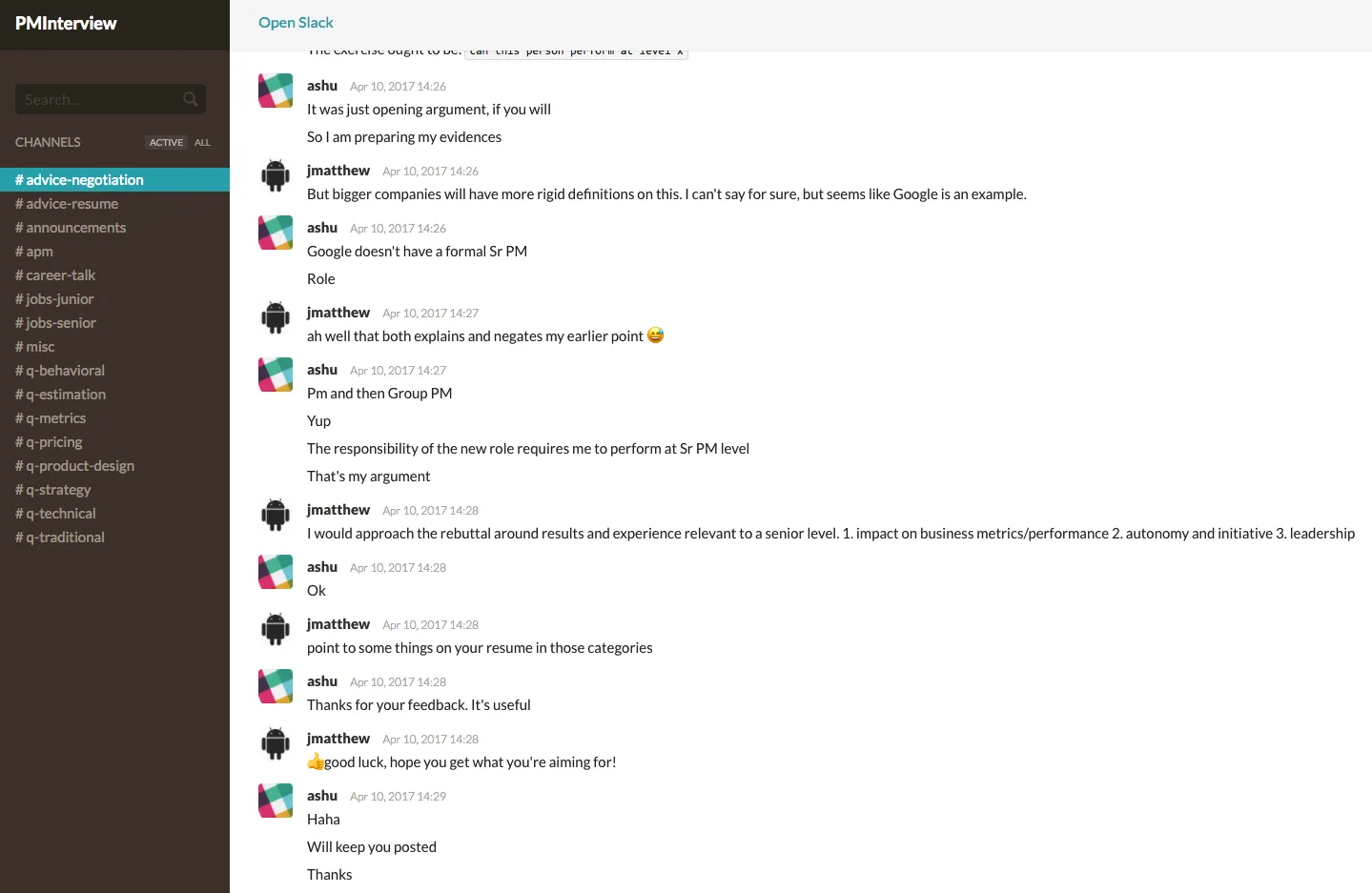1372x893 pixels.
Task: Open the #announcements channel
Action: (x=71, y=228)
